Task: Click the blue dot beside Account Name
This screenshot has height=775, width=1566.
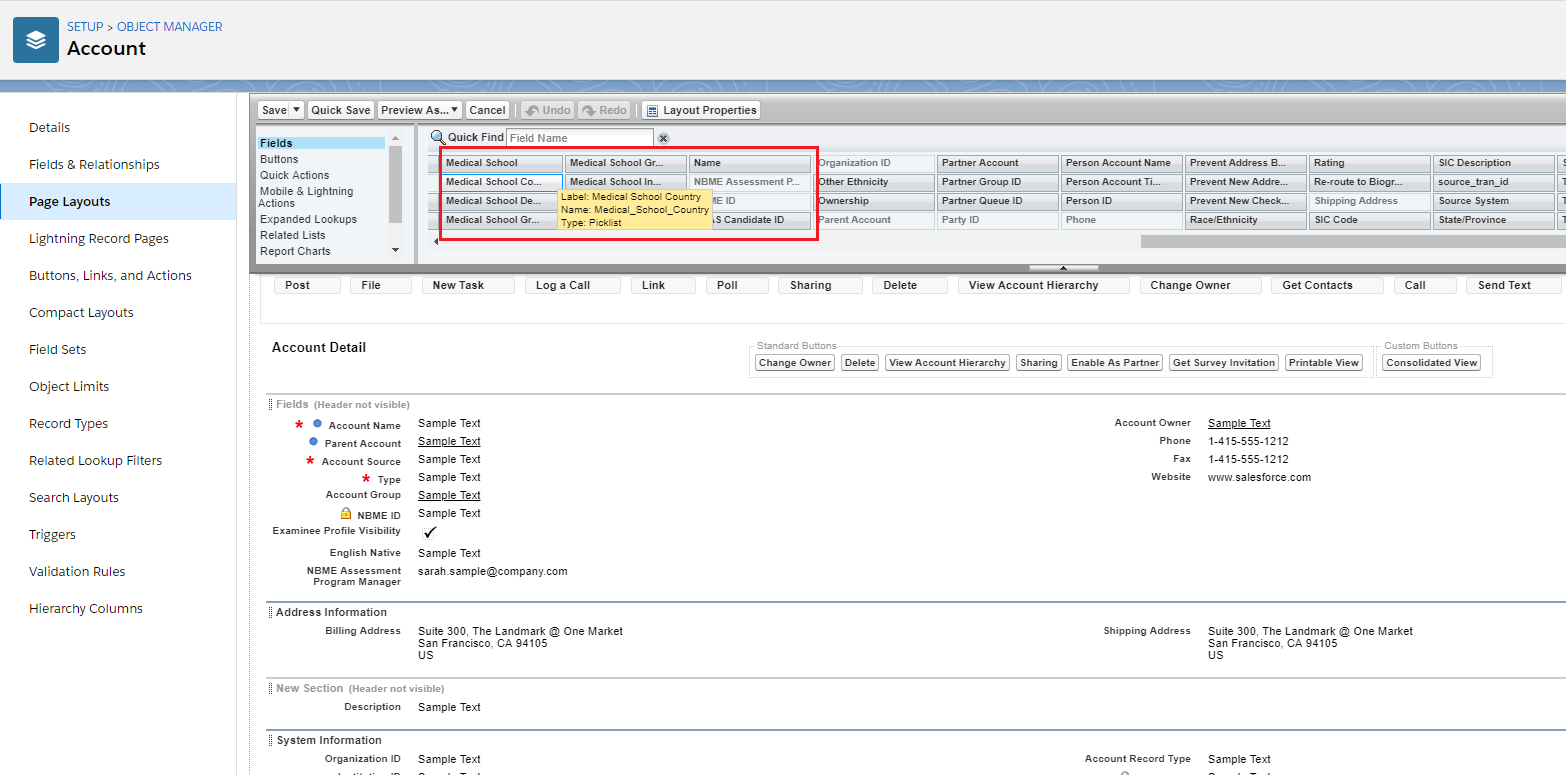Action: (x=317, y=424)
